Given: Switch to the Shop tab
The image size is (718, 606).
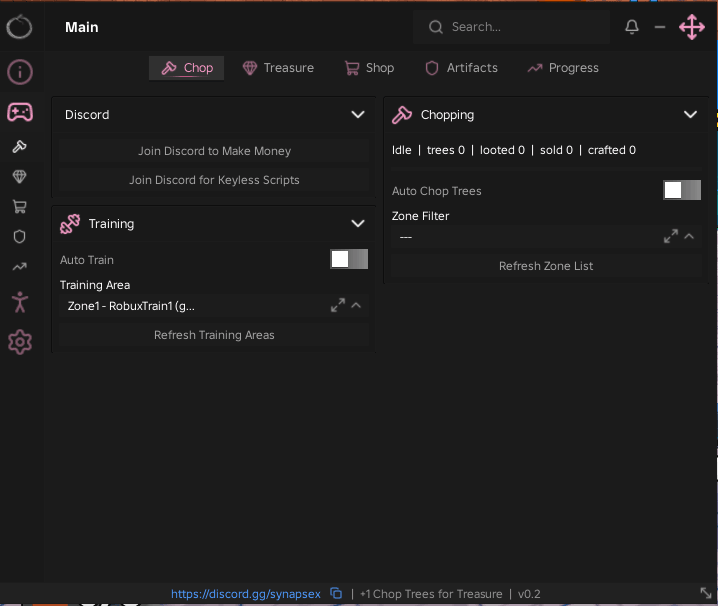Looking at the screenshot, I should click(x=370, y=68).
